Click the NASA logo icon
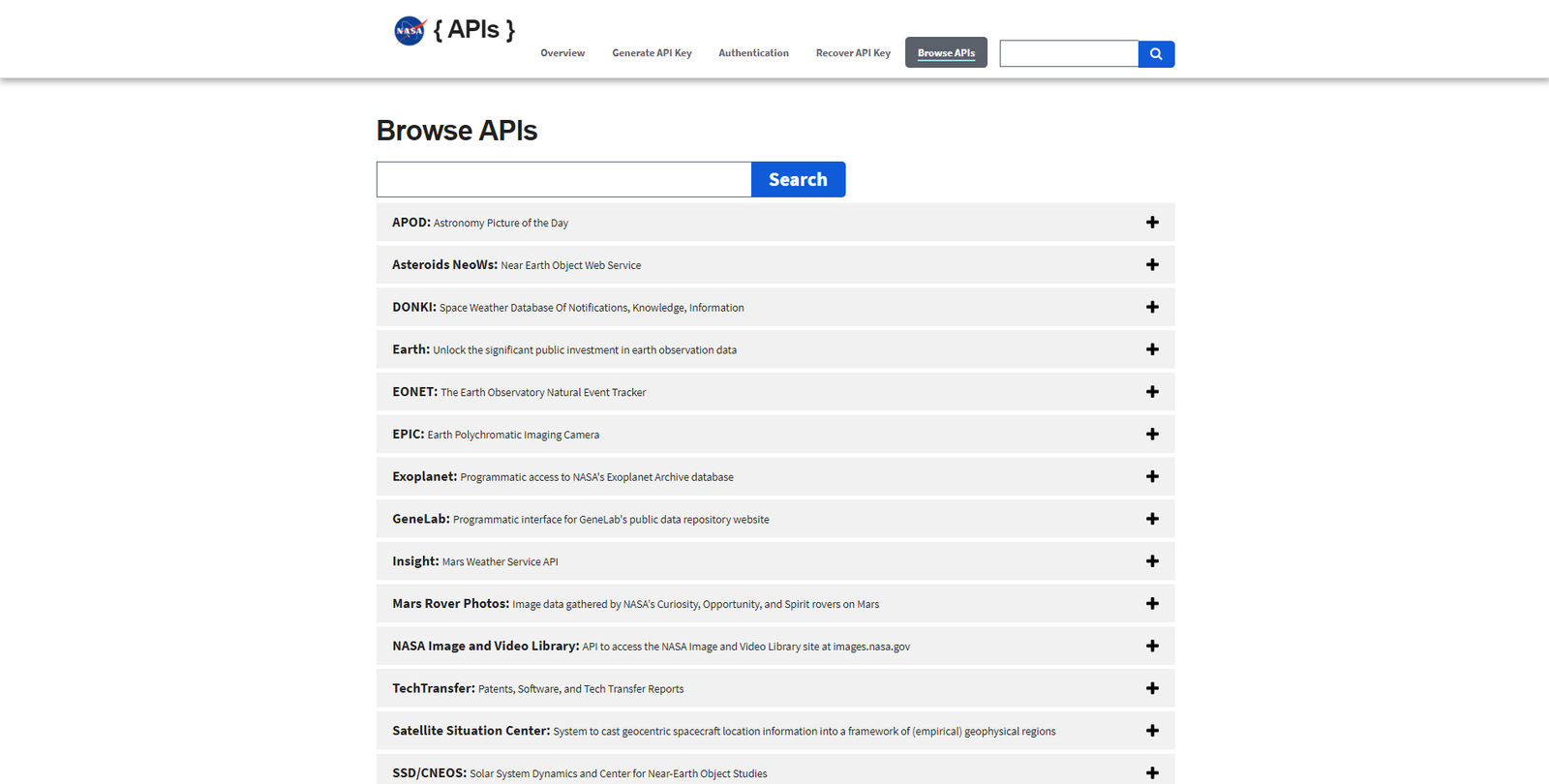This screenshot has height=784, width=1549. coord(410,31)
